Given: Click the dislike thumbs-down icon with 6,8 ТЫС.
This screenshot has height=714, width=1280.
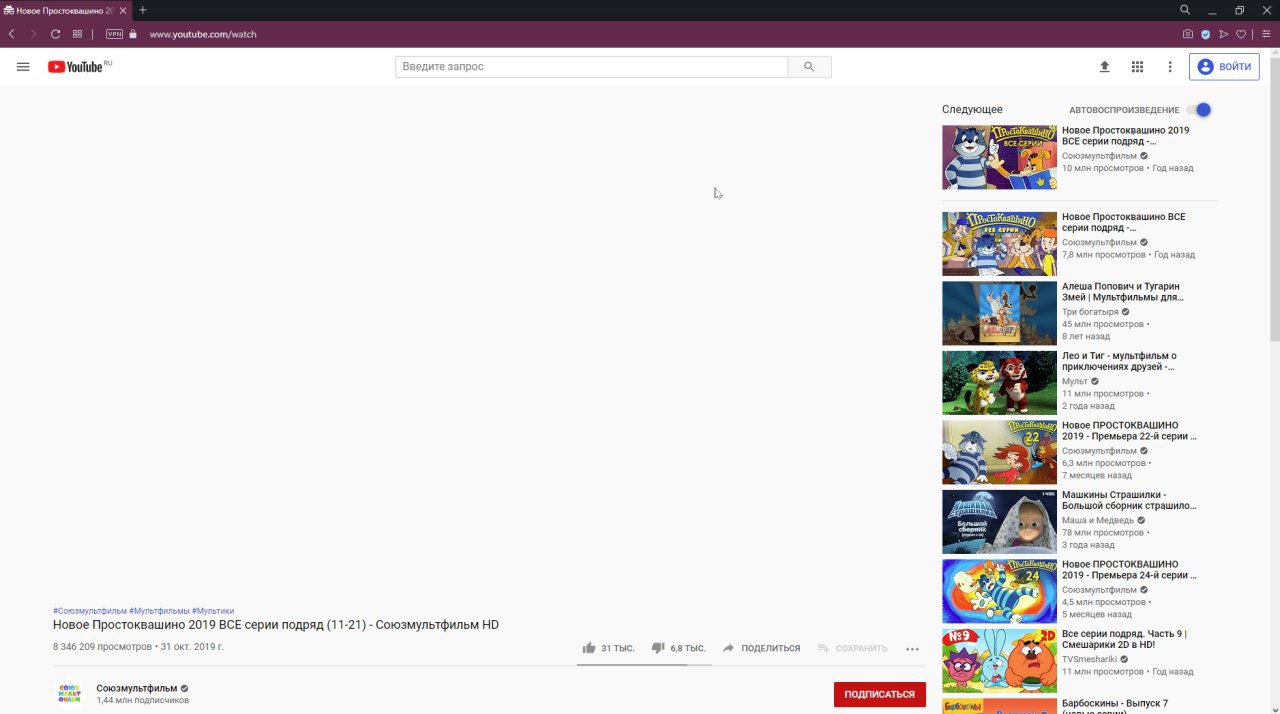Looking at the screenshot, I should click(658, 648).
